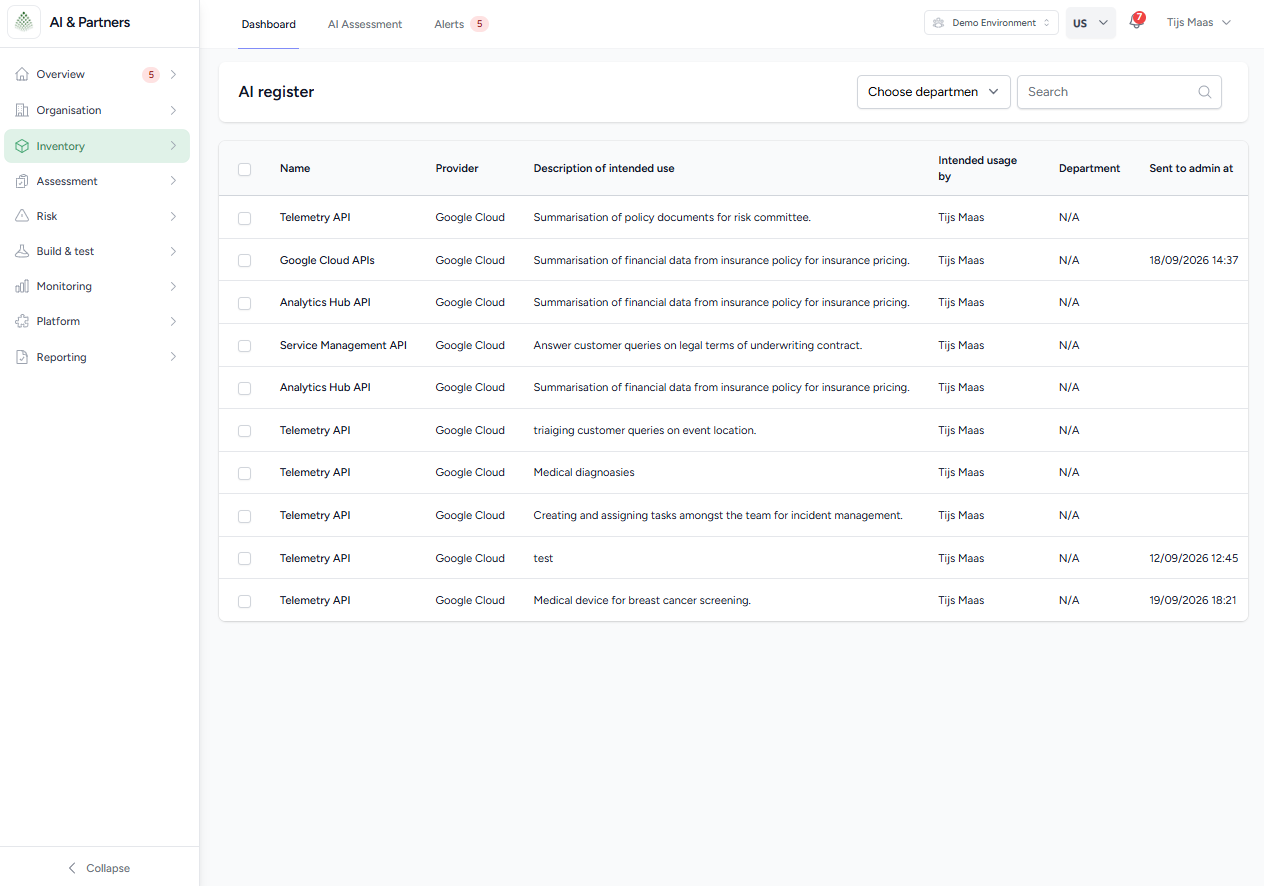Toggle the select-all checkbox in table header
This screenshot has width=1264, height=886.
point(244,169)
